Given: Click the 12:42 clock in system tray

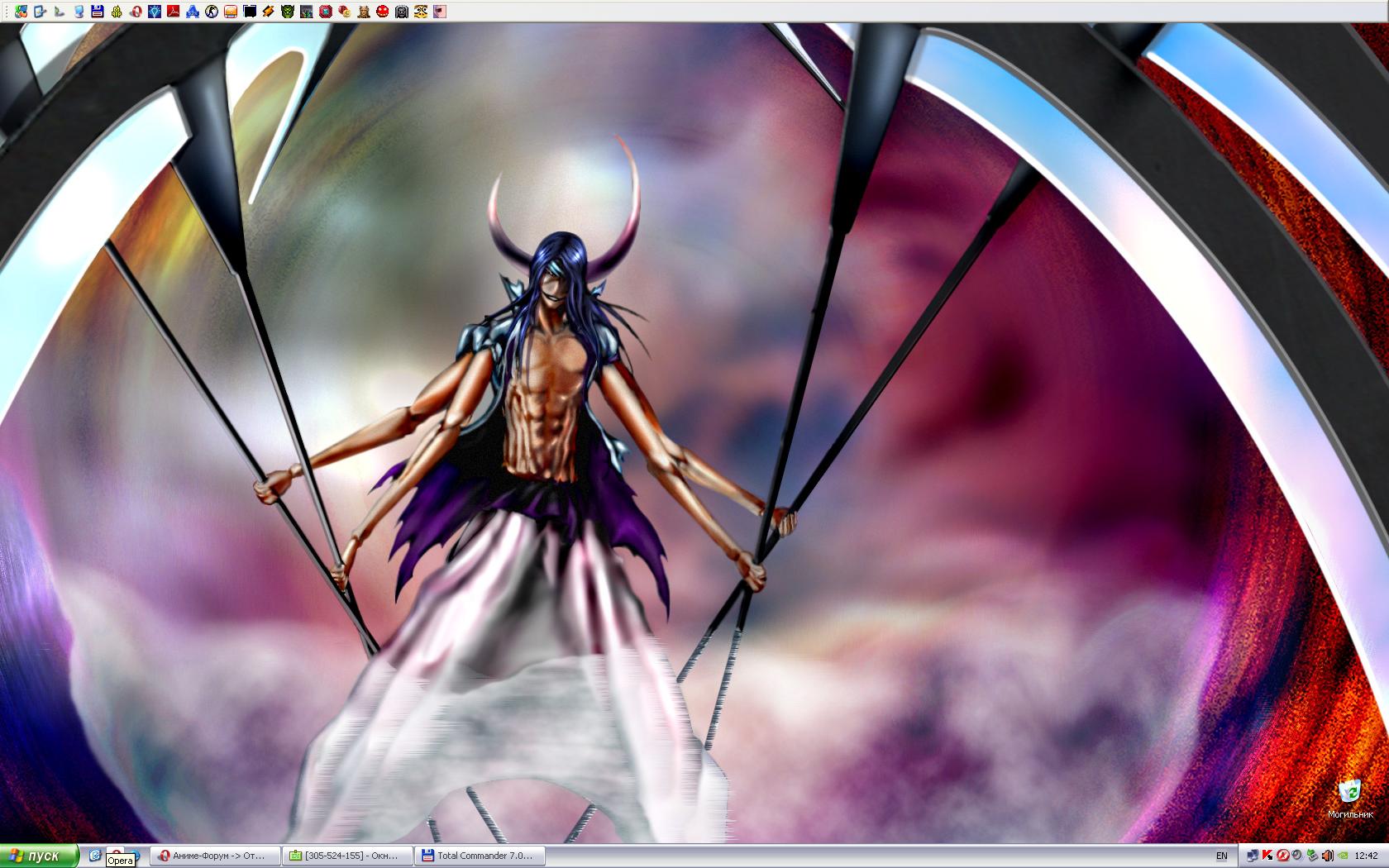Looking at the screenshot, I should [x=1366, y=856].
